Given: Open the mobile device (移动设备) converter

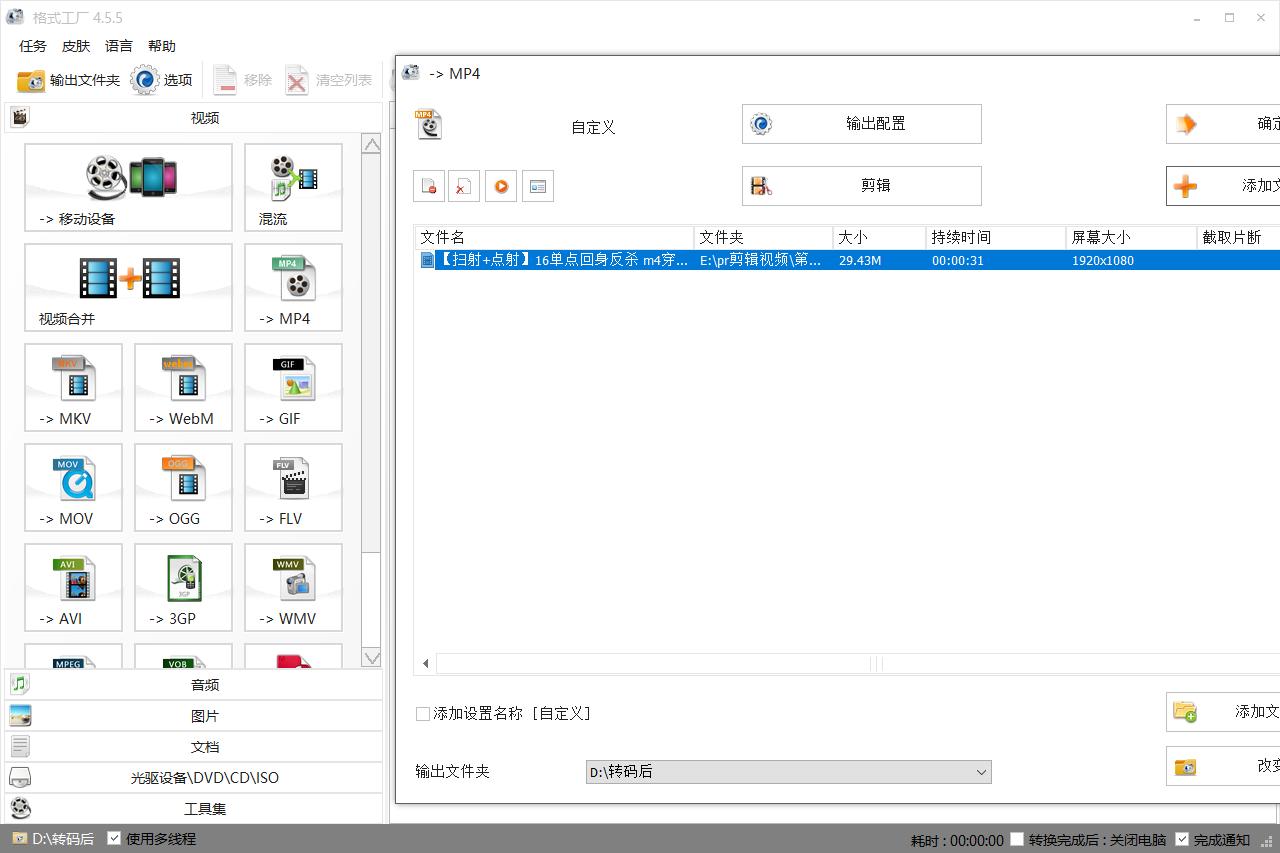Looking at the screenshot, I should click(128, 187).
